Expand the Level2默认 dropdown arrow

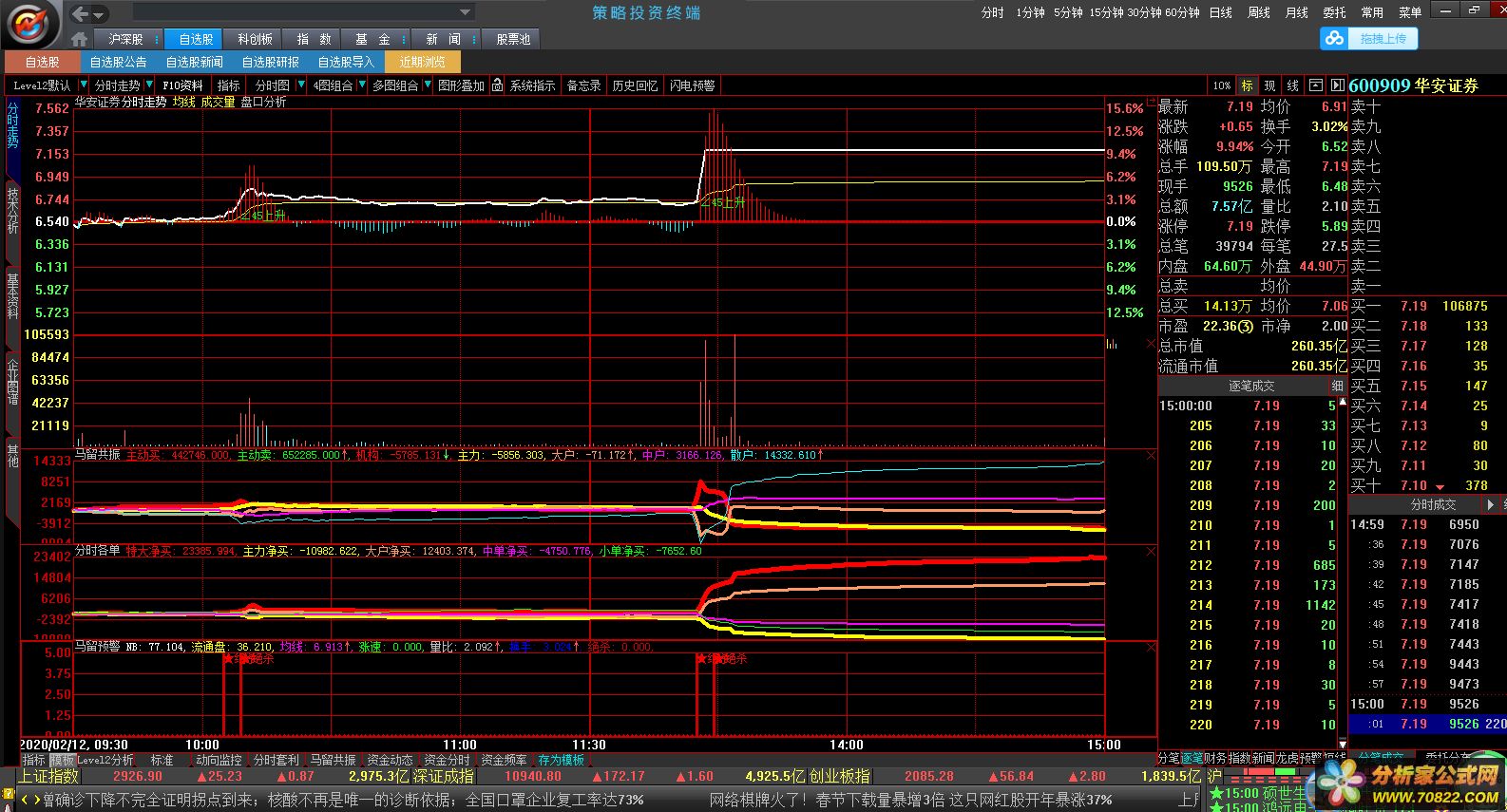[84, 85]
